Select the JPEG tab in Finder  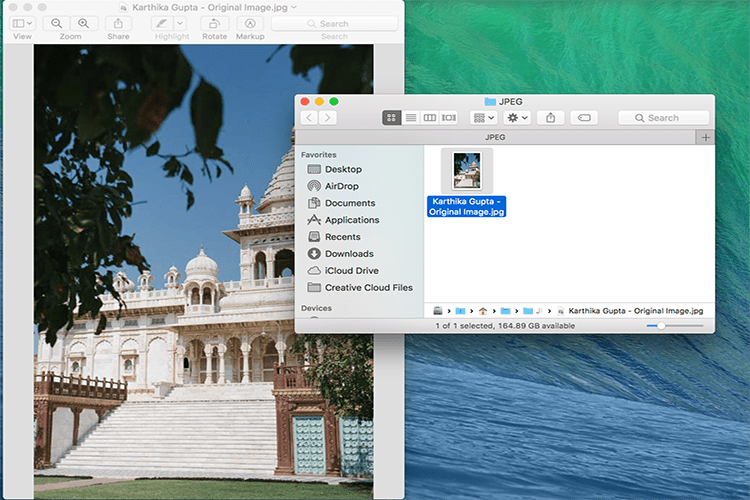coord(495,137)
